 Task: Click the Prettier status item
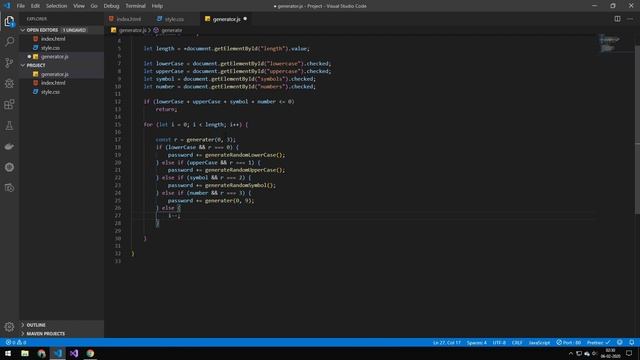[x=598, y=342]
